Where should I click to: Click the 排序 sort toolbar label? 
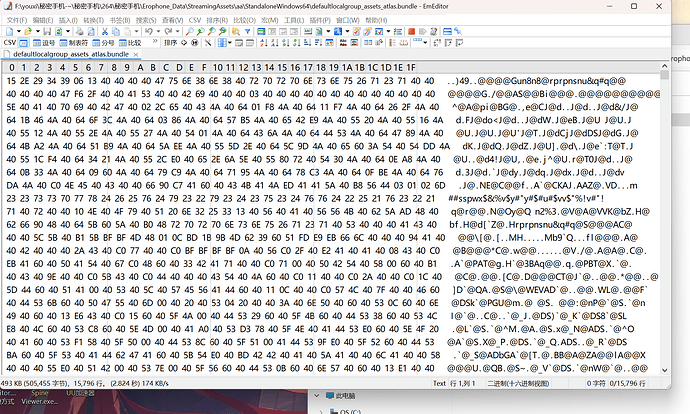coord(171,43)
